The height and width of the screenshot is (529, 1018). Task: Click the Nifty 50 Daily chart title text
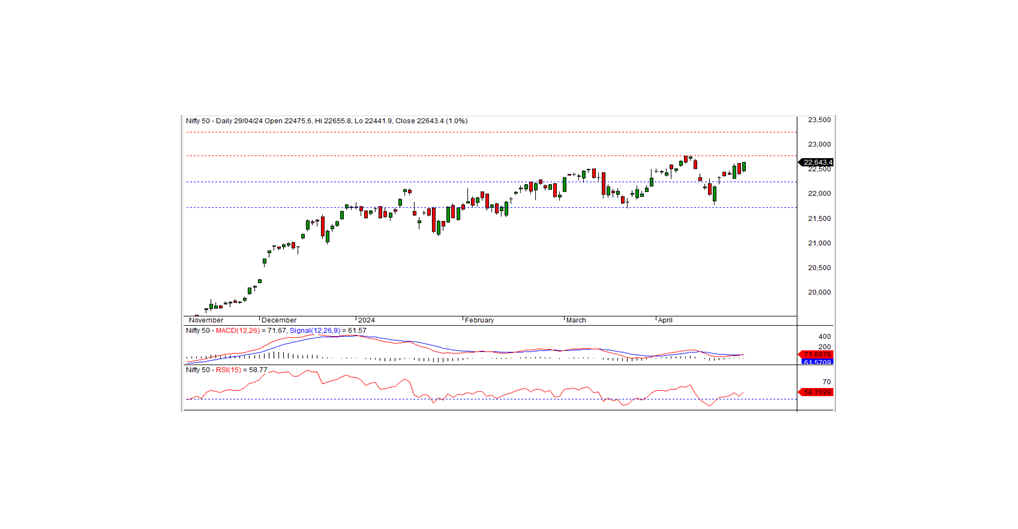(x=326, y=121)
